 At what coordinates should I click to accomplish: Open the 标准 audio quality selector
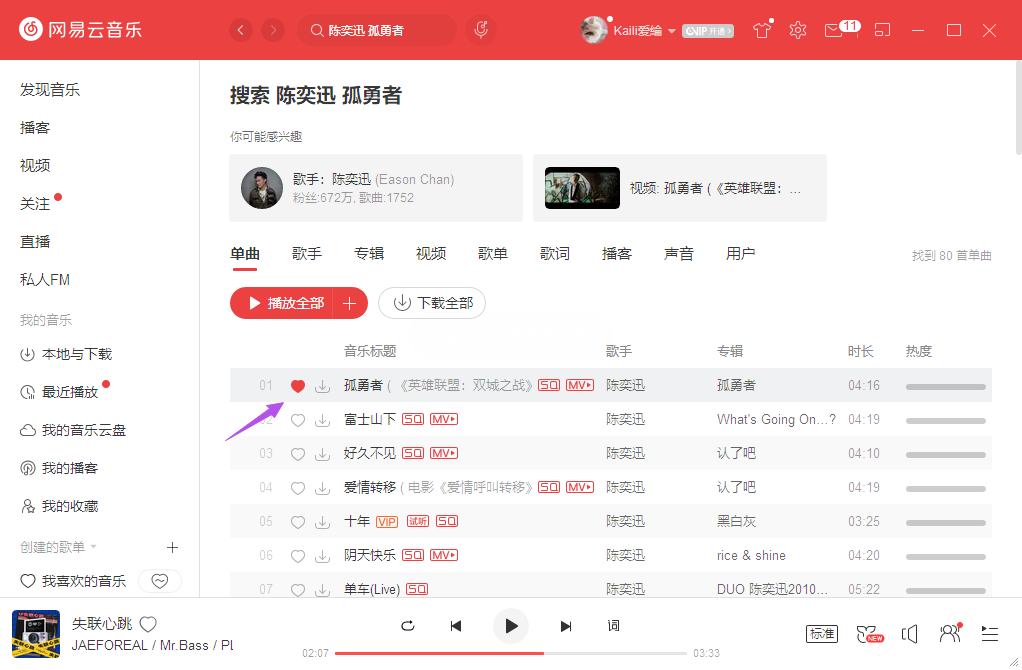(x=821, y=633)
